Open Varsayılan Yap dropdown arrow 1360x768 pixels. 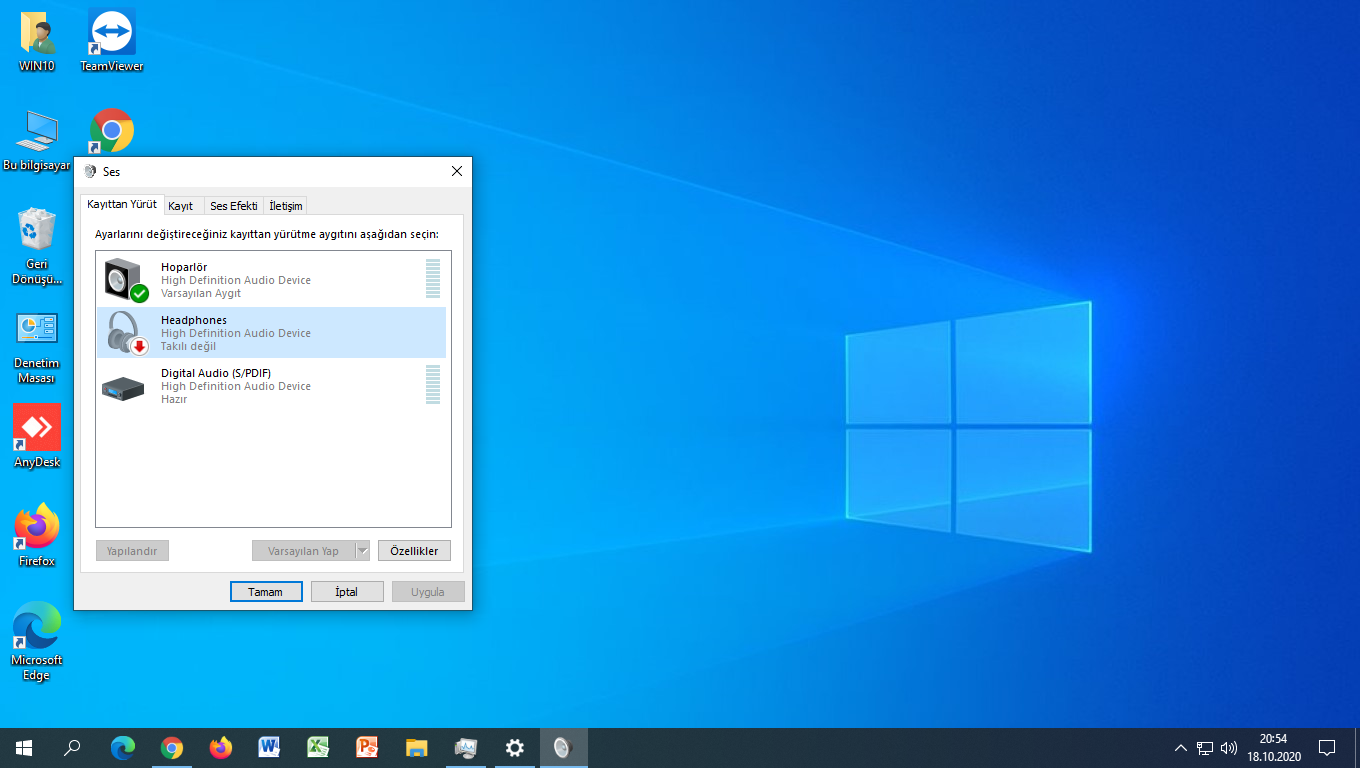tap(363, 551)
